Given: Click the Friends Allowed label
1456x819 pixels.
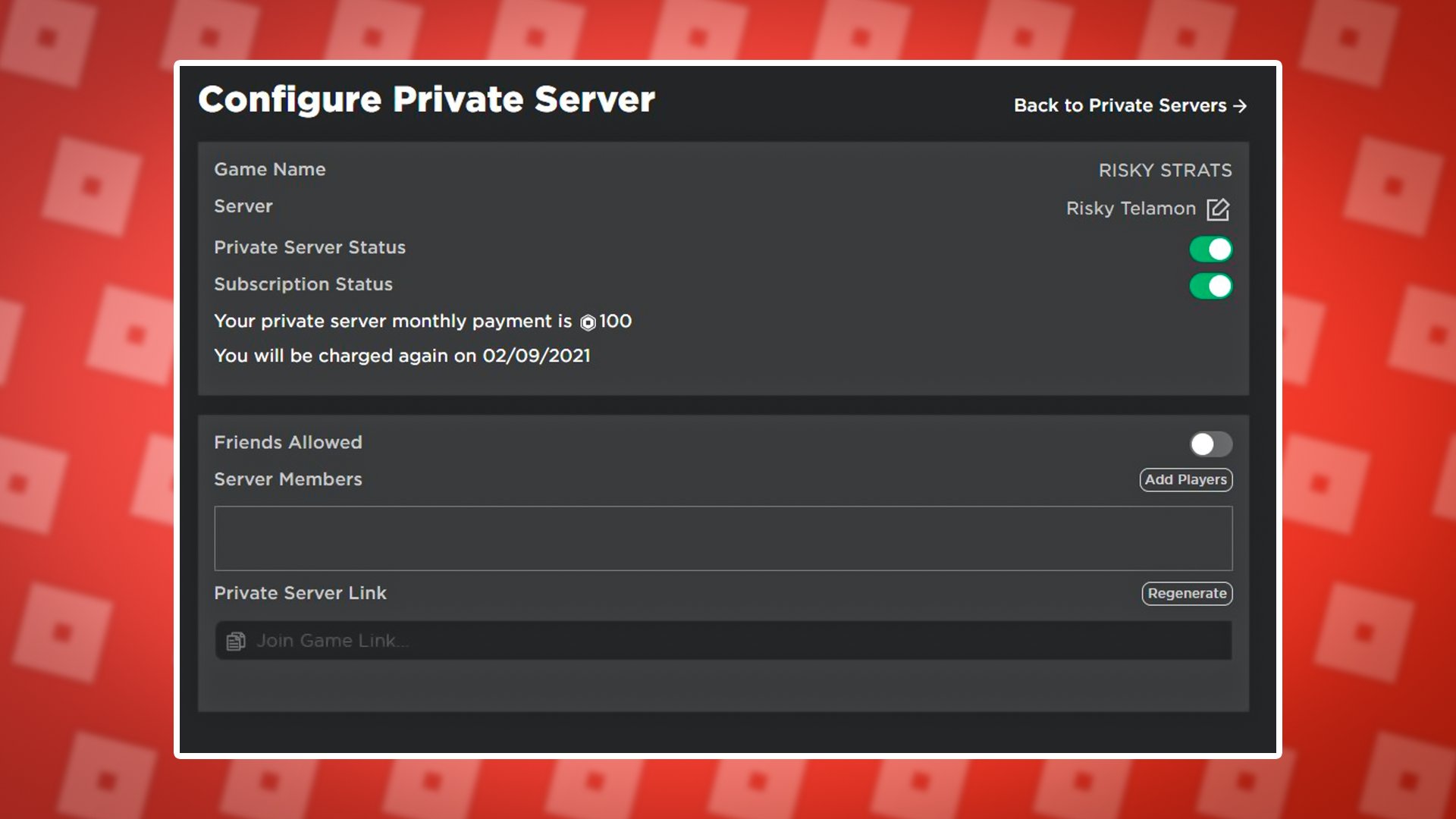Looking at the screenshot, I should 288,442.
